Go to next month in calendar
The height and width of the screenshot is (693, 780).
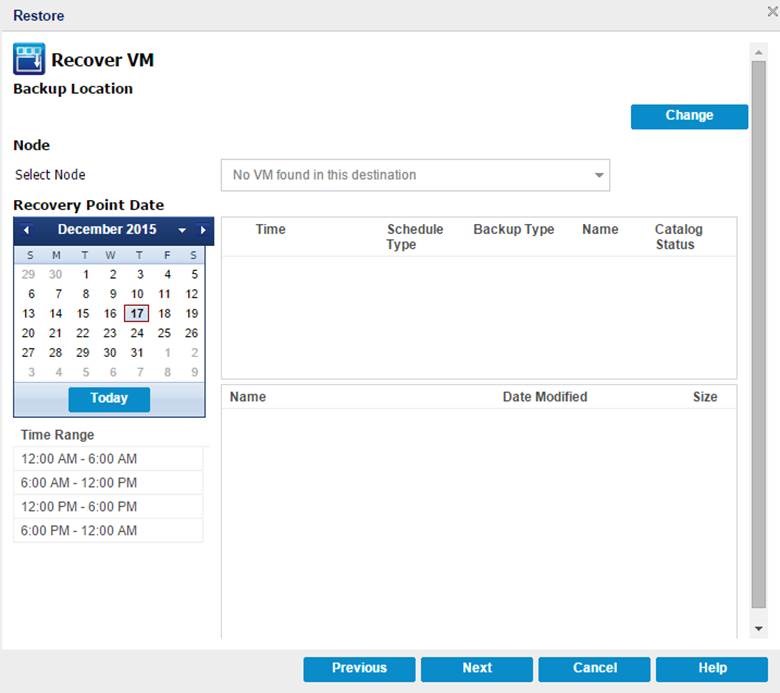[203, 230]
